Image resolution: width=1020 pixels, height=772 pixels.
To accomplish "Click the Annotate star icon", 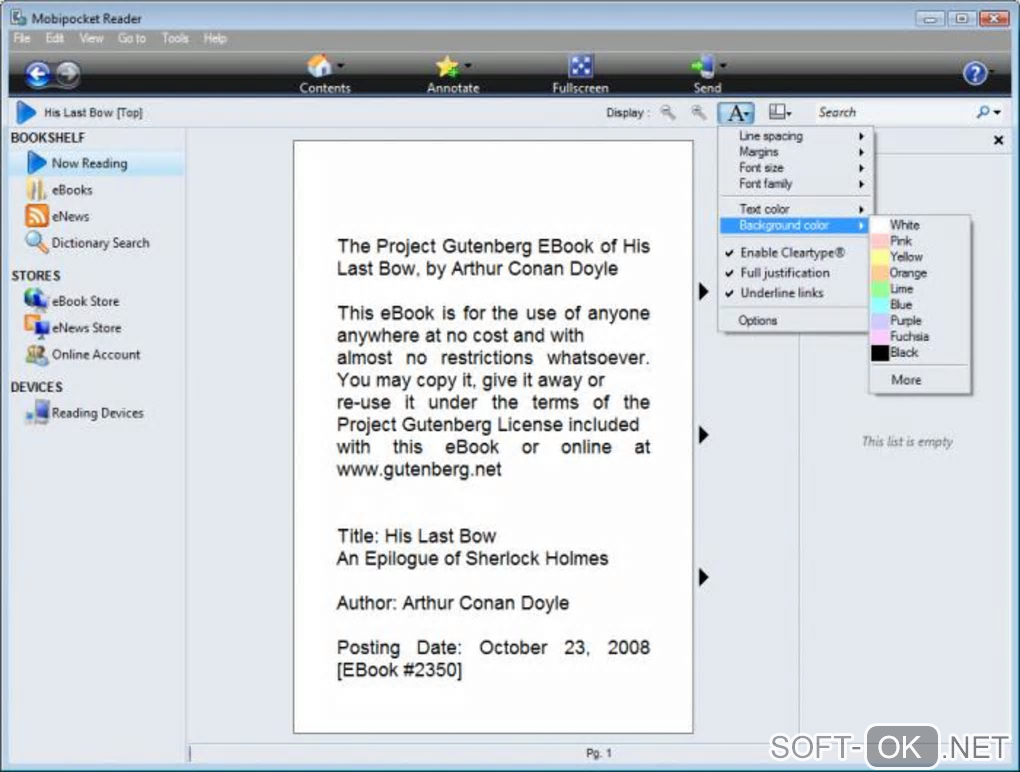I will pos(448,66).
